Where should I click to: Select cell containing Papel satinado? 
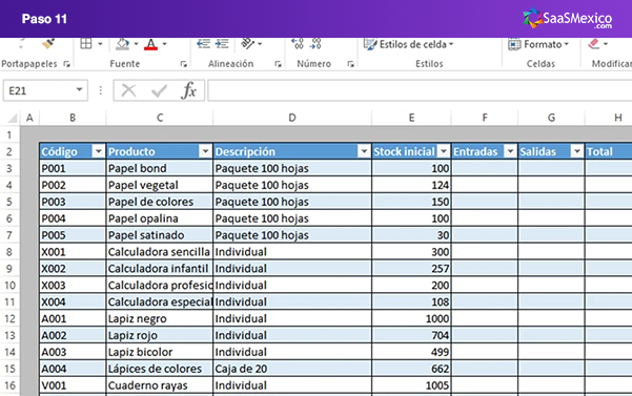coord(160,235)
